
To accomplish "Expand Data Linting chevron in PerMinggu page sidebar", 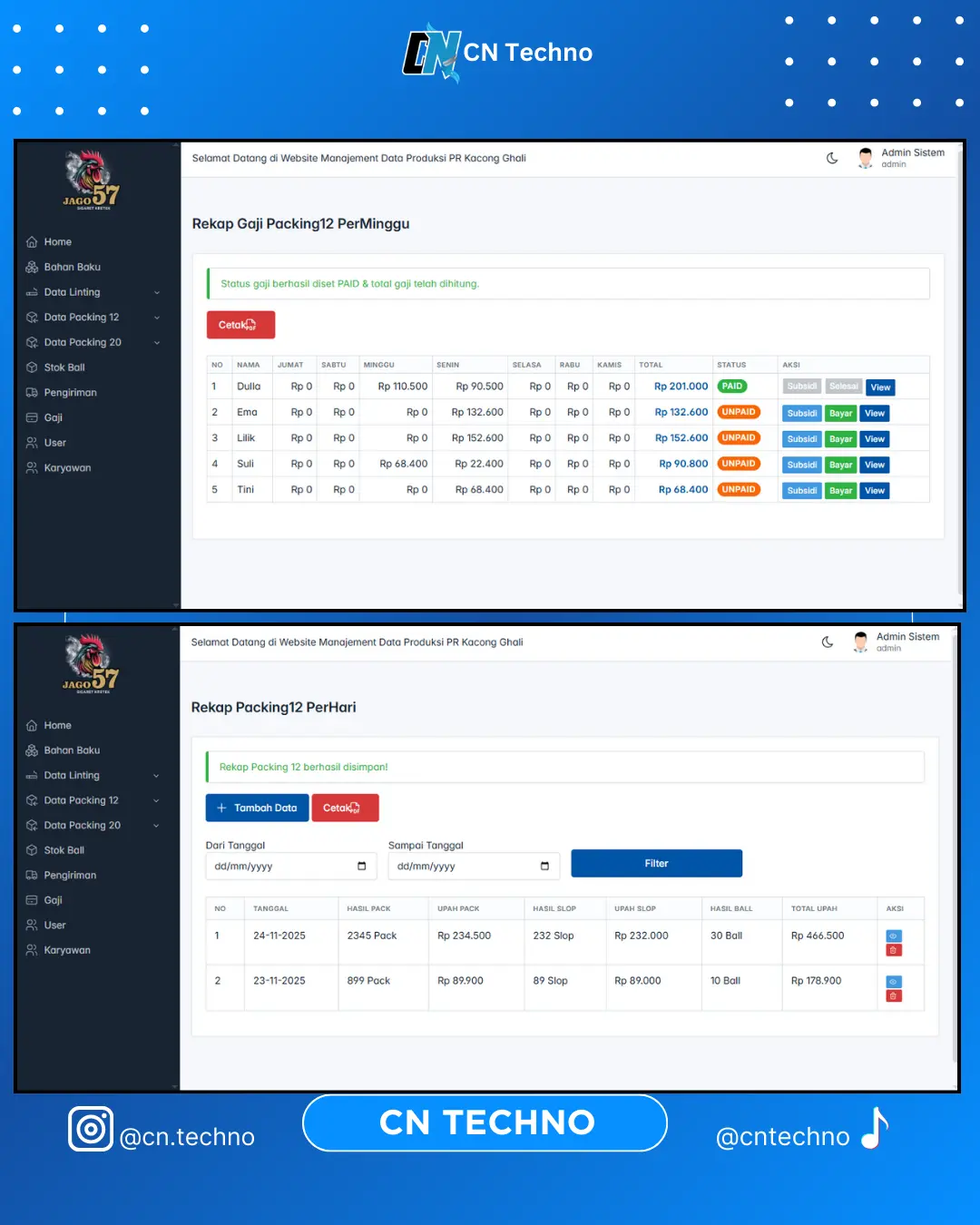I will [x=157, y=293].
